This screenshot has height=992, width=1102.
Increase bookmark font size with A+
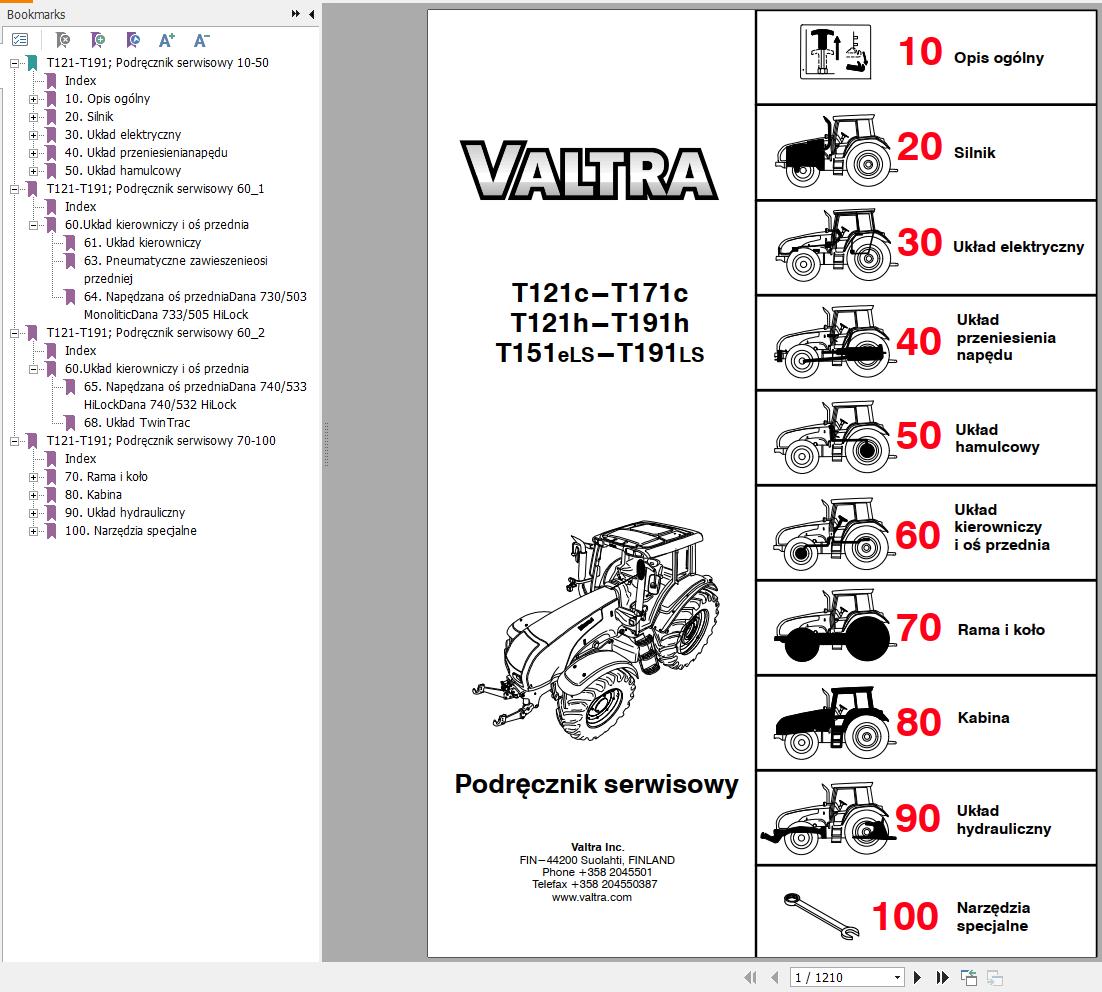(167, 40)
